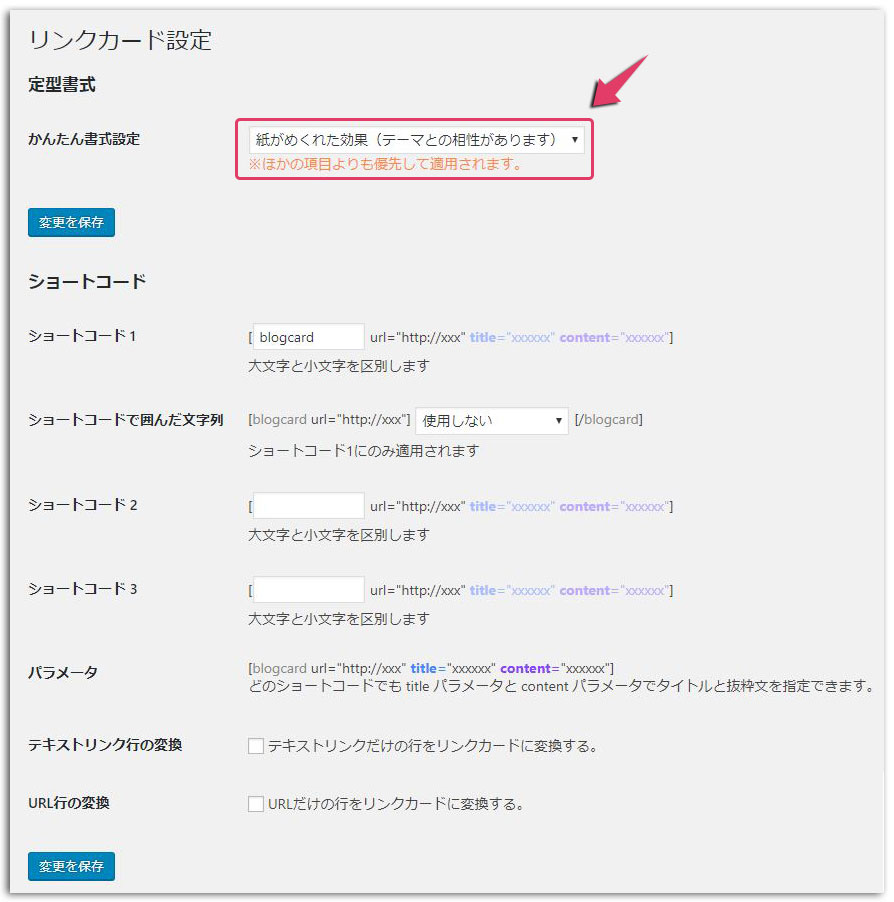Click the orange ※ほかの項目よりも優先 note

[x=385, y=164]
